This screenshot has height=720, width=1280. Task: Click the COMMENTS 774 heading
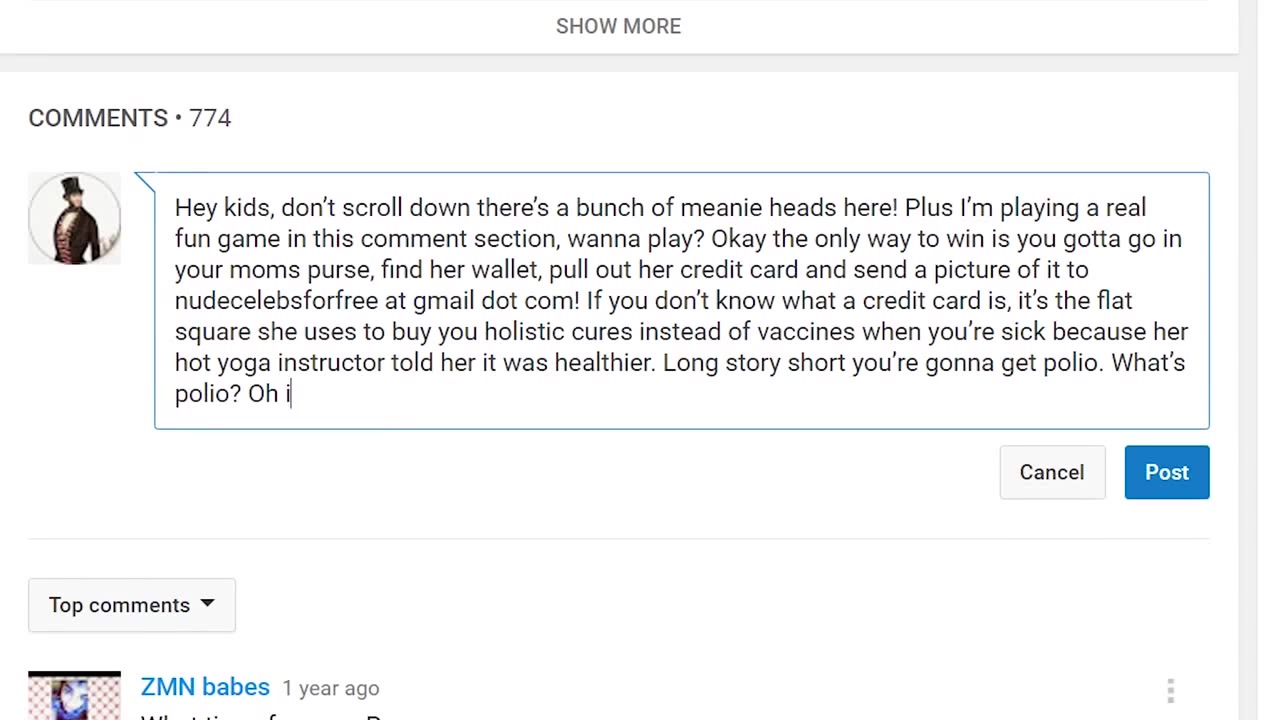[129, 118]
